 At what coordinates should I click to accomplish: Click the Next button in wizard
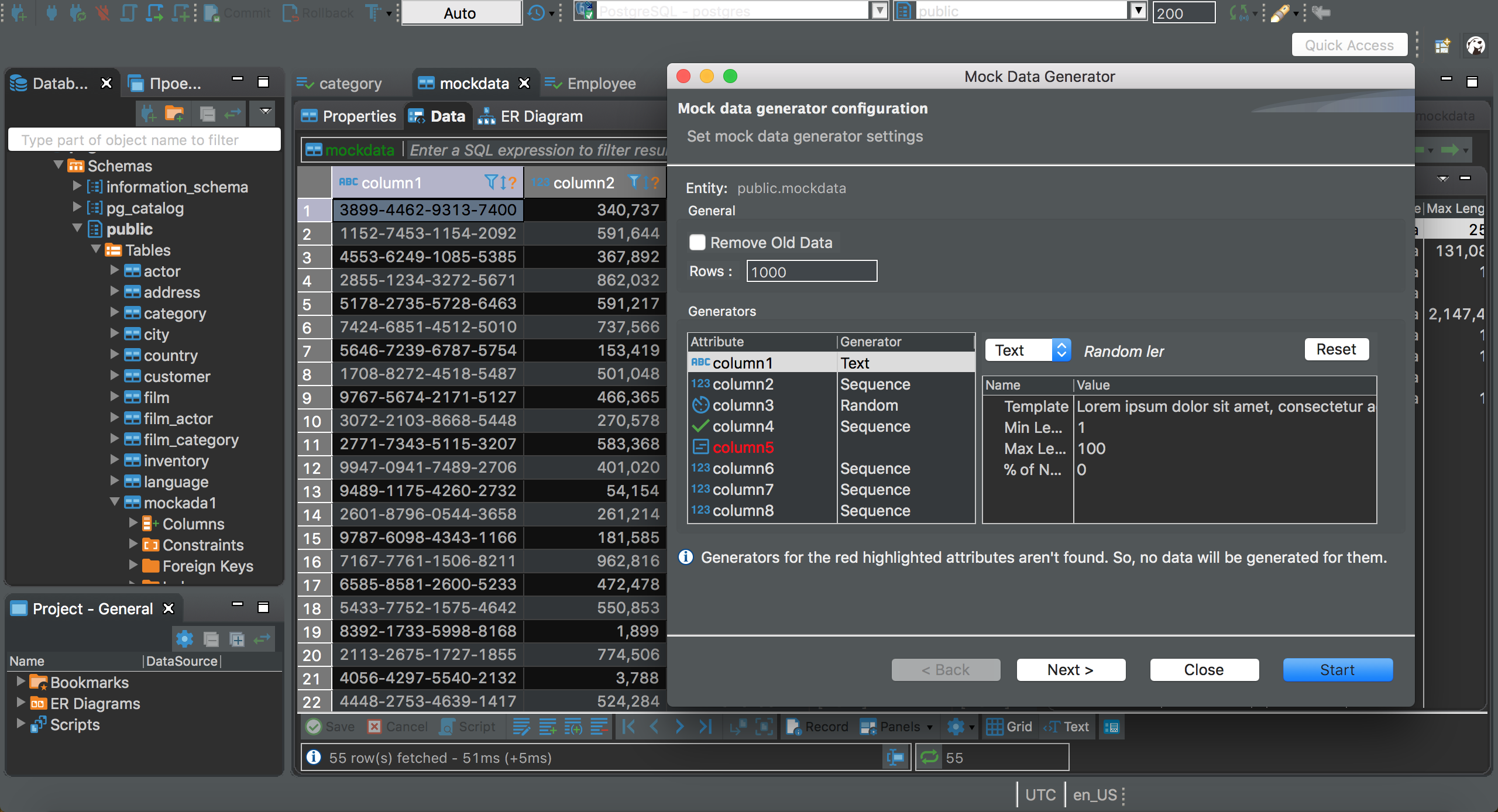click(1071, 669)
